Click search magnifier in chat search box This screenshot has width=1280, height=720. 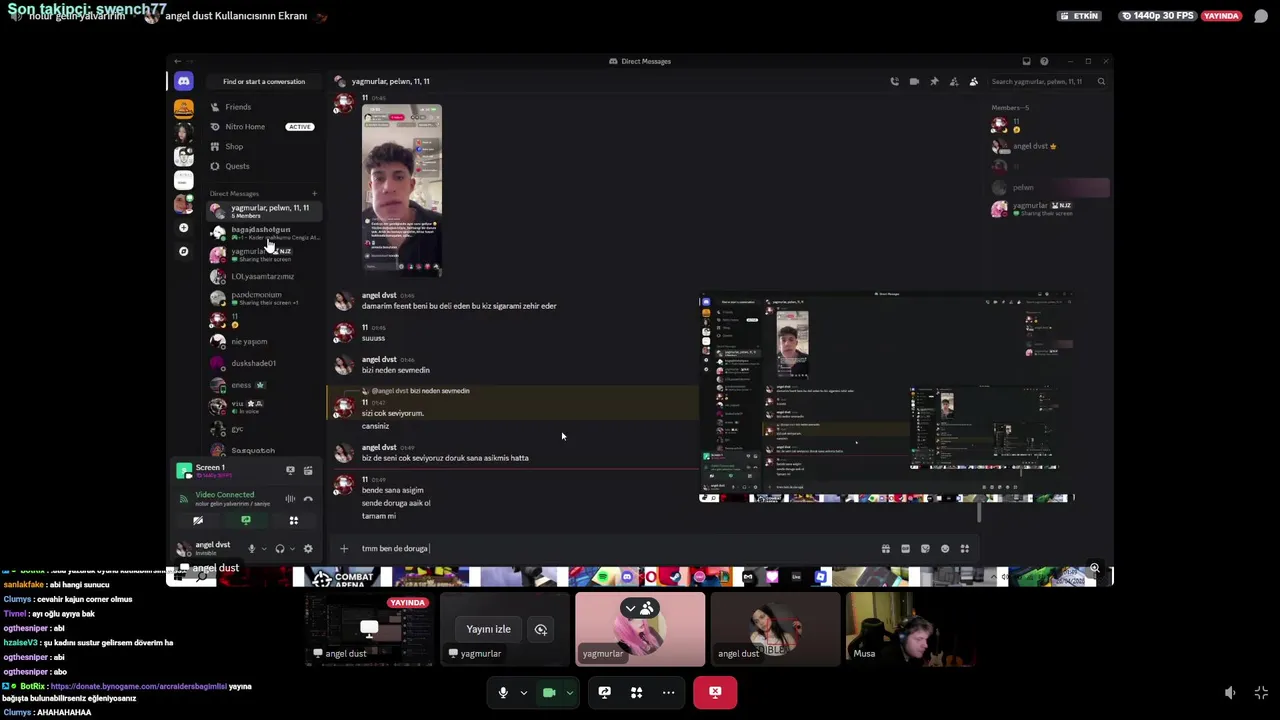tap(1101, 81)
